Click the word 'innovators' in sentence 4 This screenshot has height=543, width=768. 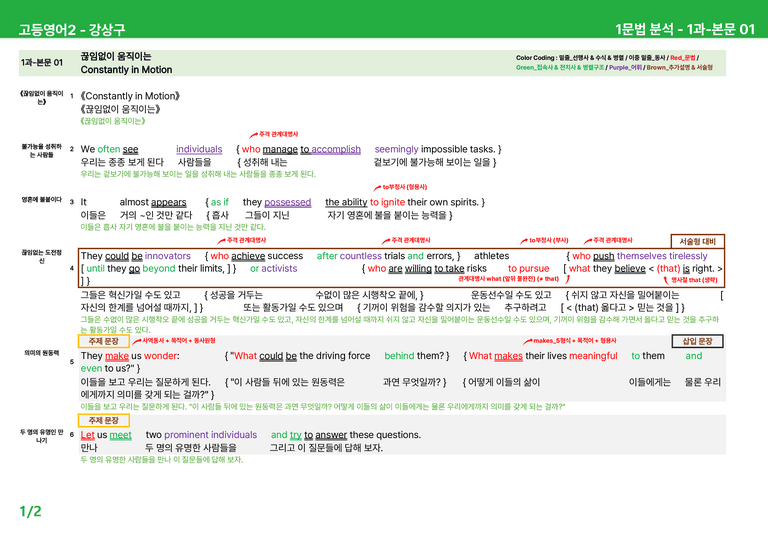click(x=168, y=256)
